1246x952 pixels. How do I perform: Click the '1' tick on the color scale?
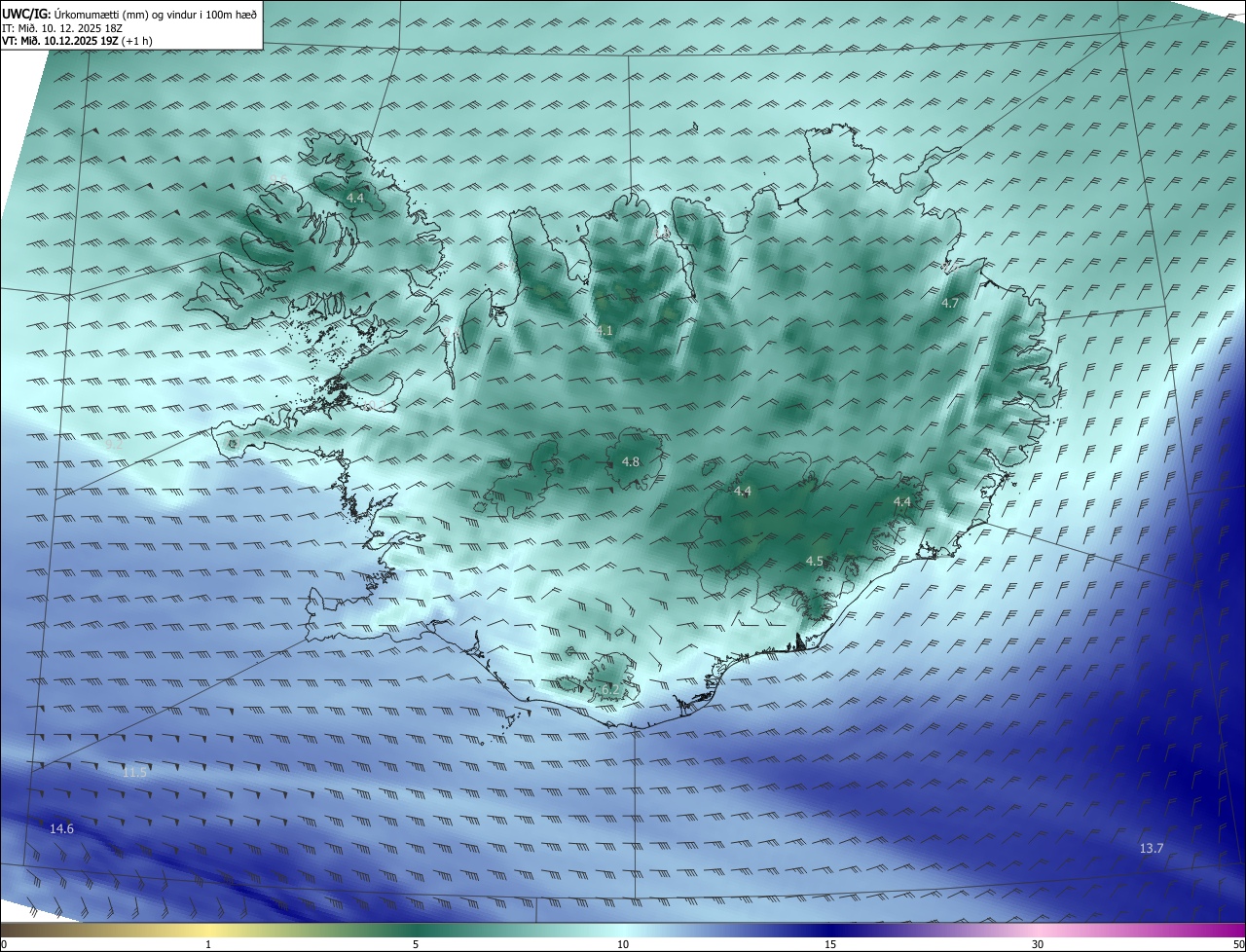[x=208, y=945]
